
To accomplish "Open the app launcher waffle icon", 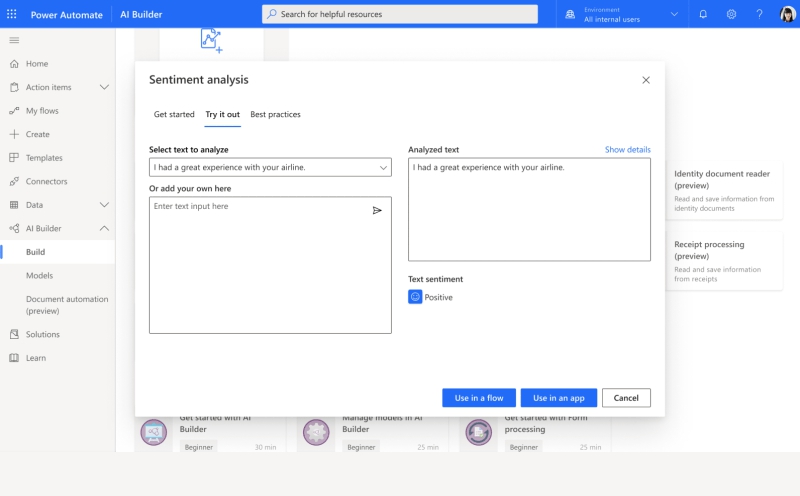I will [x=12, y=14].
